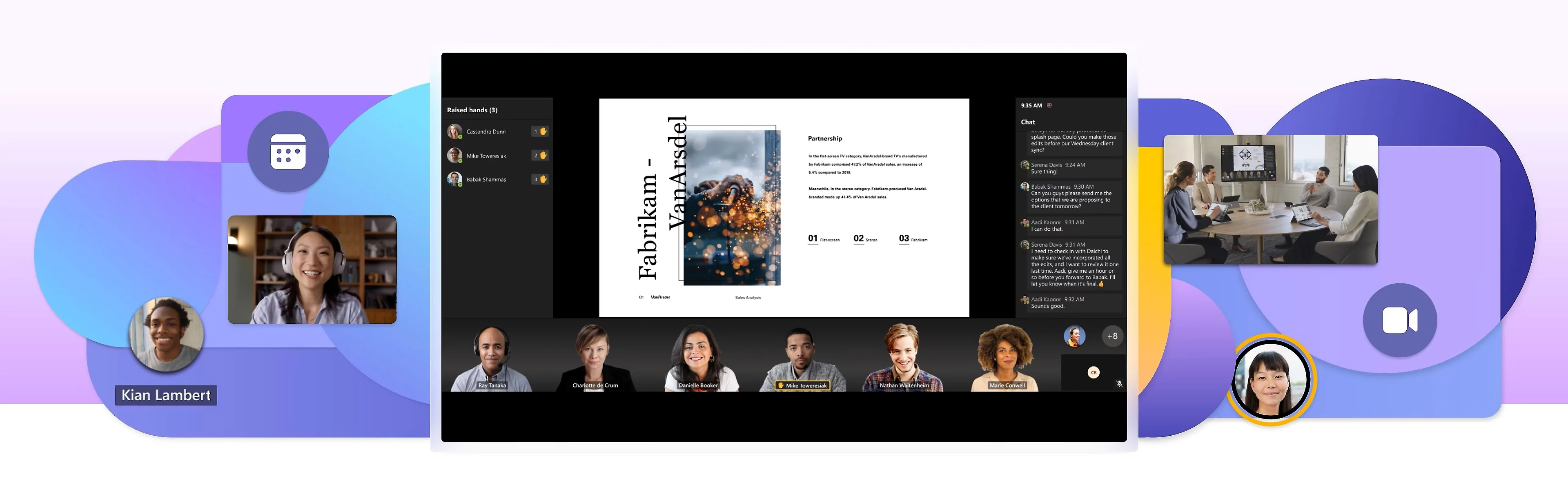Screen dimensions: 1568x490
Task: Lower Cassandra Dunn's raised hand
Action: click(541, 131)
